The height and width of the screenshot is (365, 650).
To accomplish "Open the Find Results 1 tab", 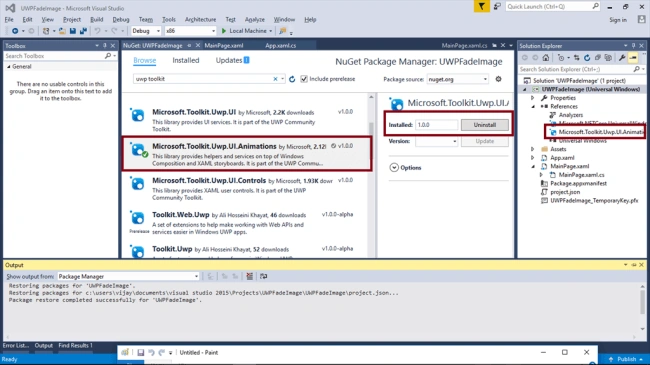I will (75, 346).
